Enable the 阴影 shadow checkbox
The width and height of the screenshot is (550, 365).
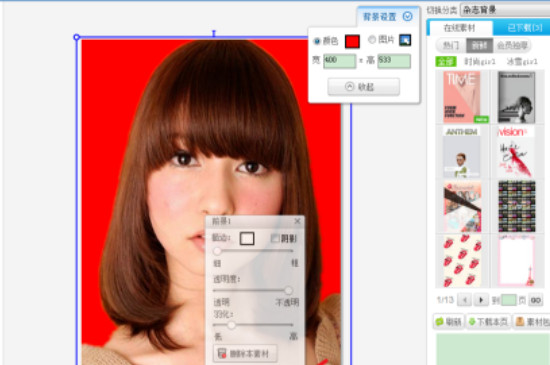click(275, 238)
